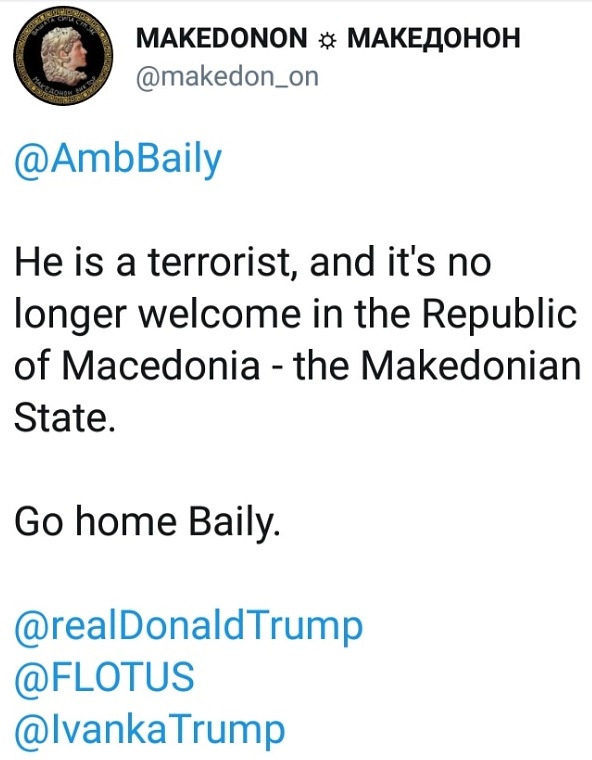Click the word "longer" in the tweet body
Image resolution: width=592 pixels, height=760 pixels.
[72, 317]
